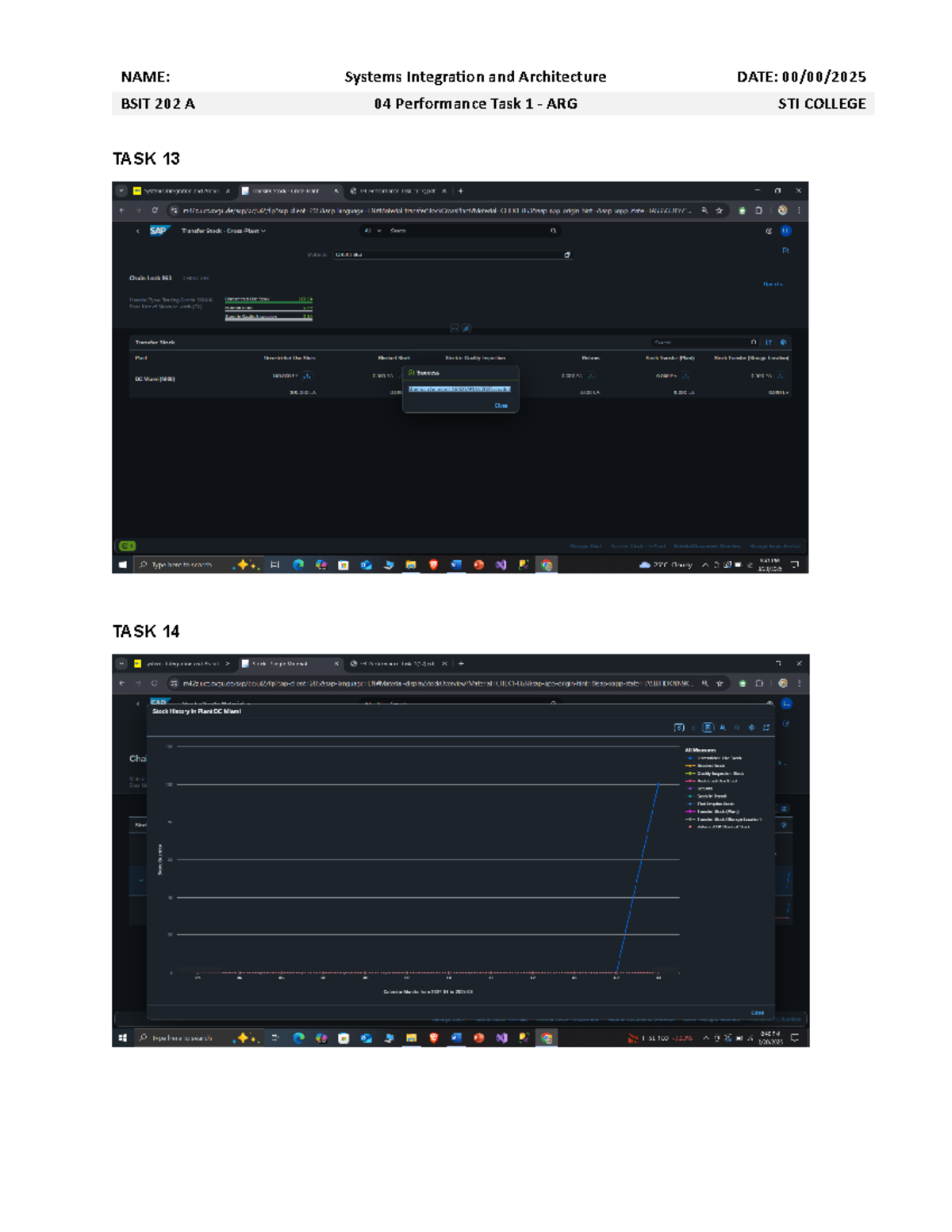Select the DC Miami plant row text

point(155,379)
